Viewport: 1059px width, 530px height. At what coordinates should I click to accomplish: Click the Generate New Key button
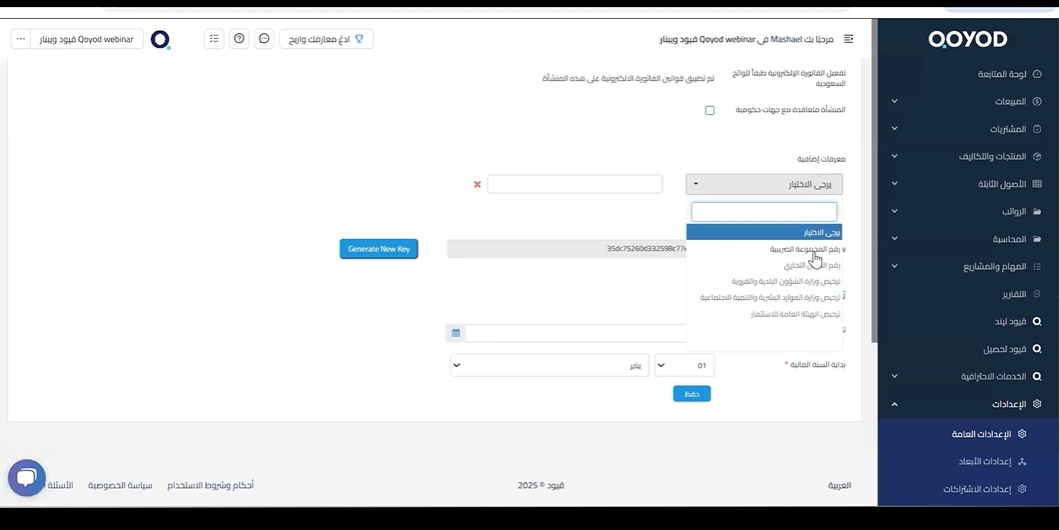(379, 249)
